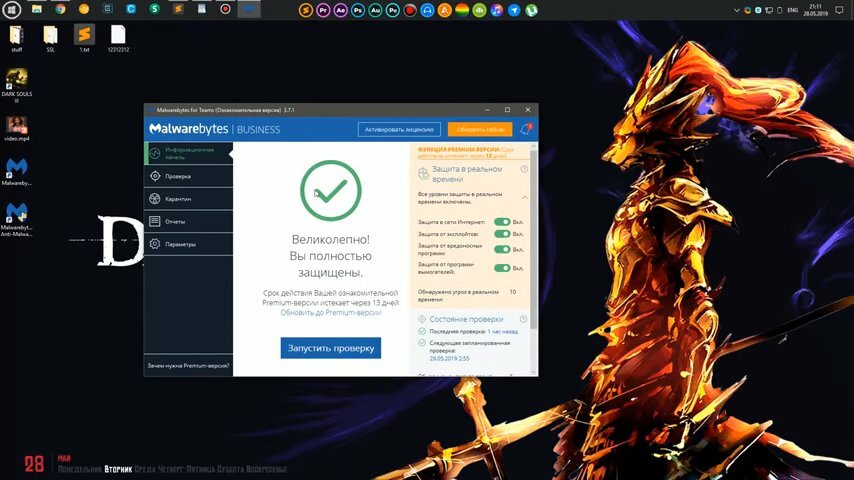This screenshot has width=854, height=480.
Task: Click Активировать лицензию button
Action: (399, 129)
